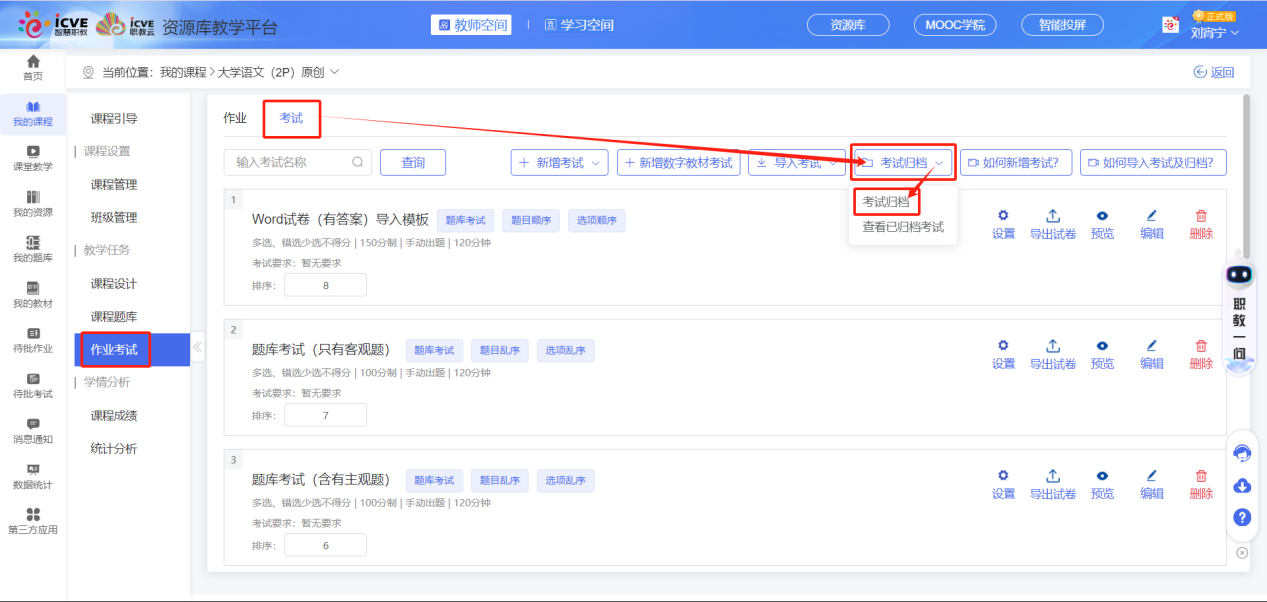Click the 查询 button
Screen dimensions: 1267x602
[412, 163]
